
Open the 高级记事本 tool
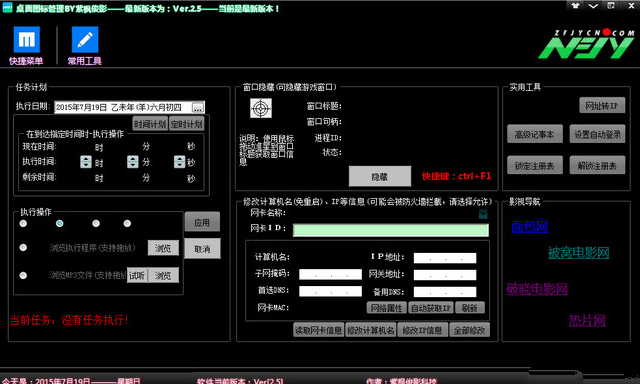coord(535,134)
